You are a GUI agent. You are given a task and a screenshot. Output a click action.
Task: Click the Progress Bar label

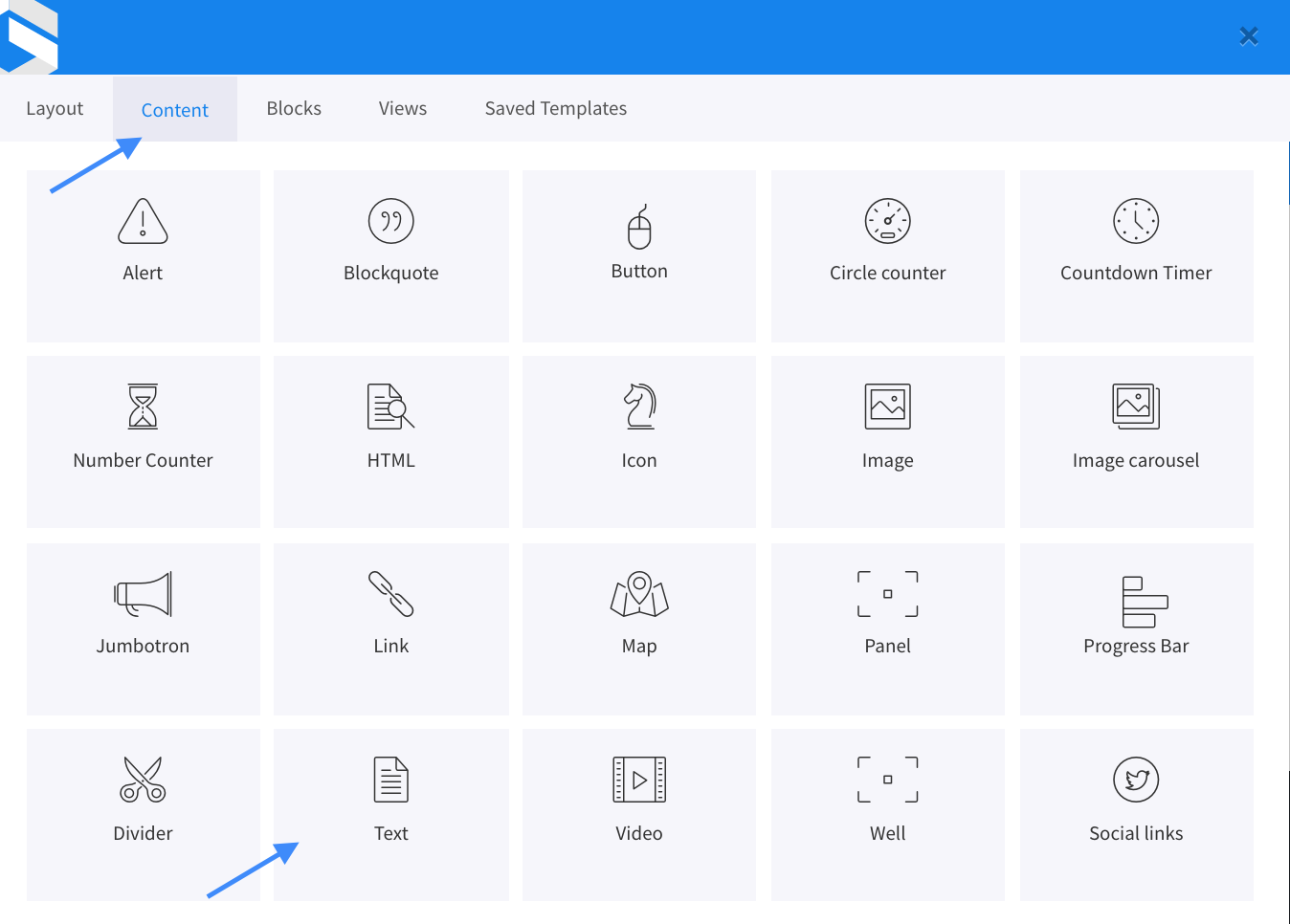(1136, 646)
